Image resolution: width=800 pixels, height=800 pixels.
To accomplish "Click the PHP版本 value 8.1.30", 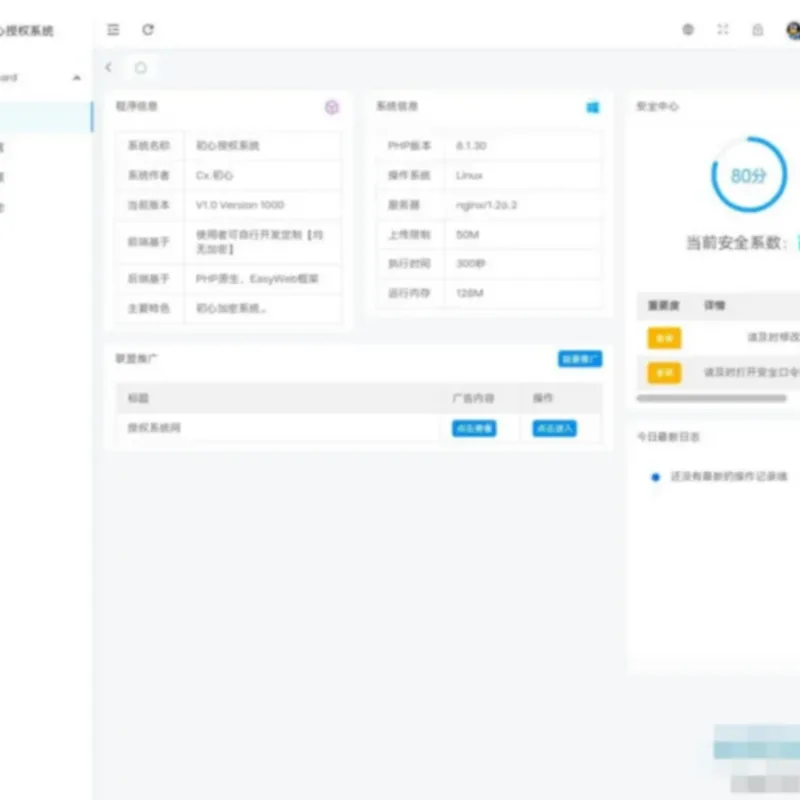I will tap(470, 145).
